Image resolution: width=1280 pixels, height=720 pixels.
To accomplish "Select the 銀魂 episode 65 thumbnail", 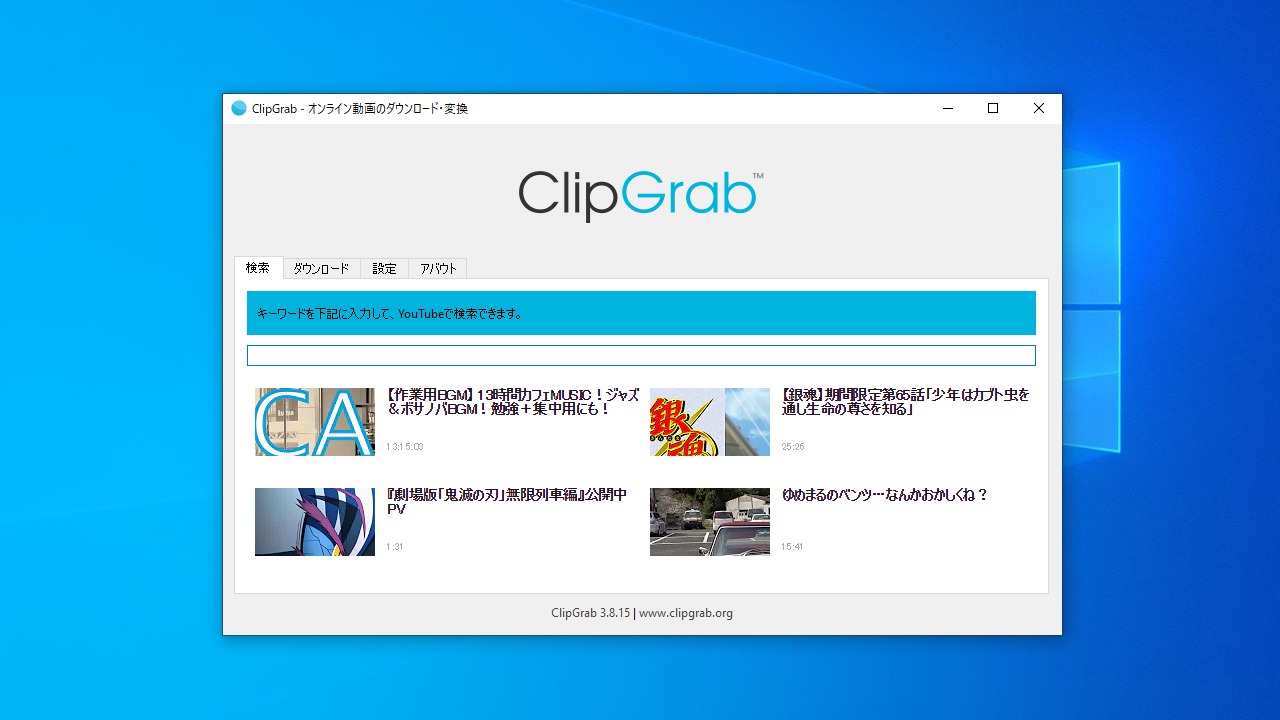I will click(710, 422).
